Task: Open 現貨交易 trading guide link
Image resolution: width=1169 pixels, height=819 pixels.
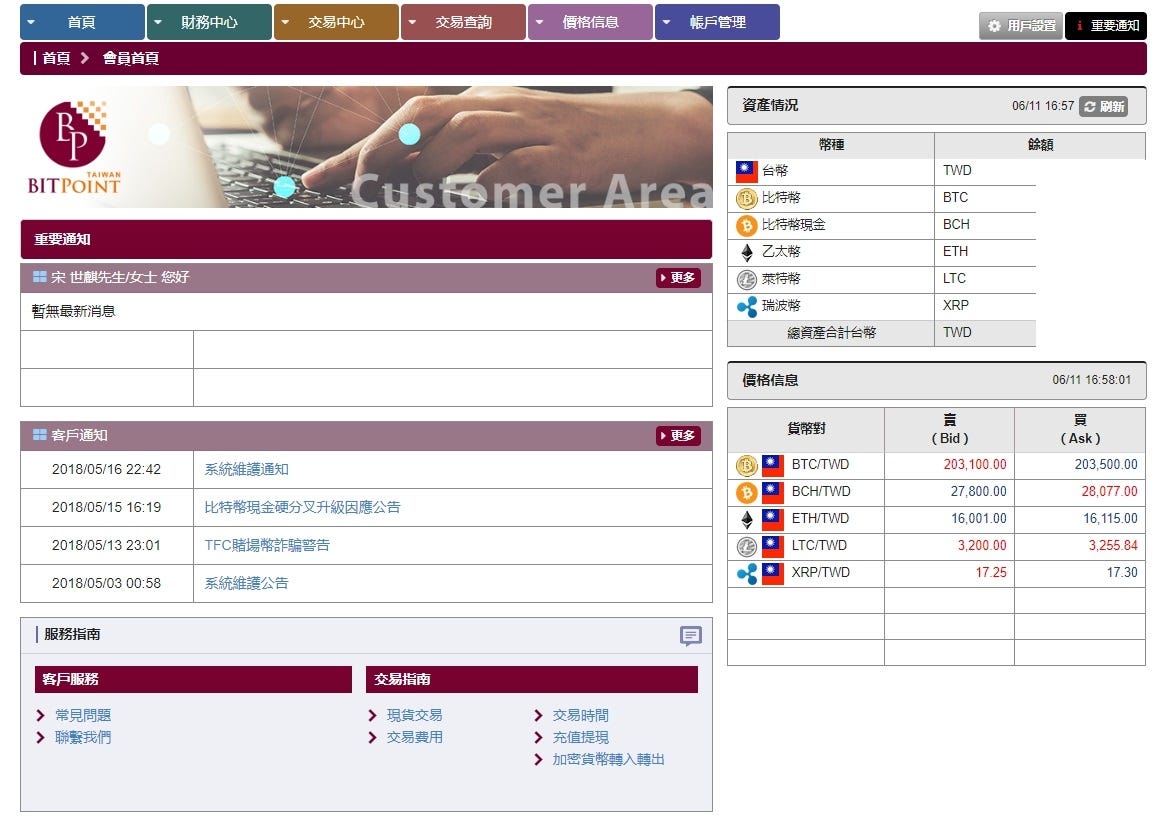Action: click(x=415, y=715)
